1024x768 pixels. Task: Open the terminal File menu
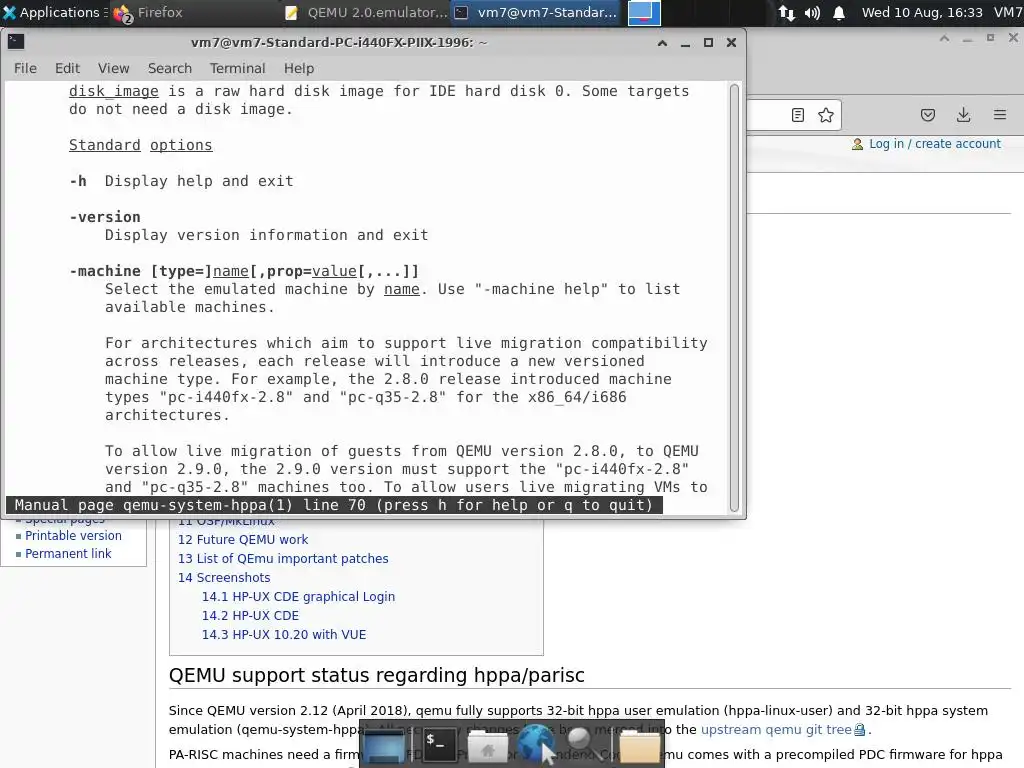click(x=25, y=68)
